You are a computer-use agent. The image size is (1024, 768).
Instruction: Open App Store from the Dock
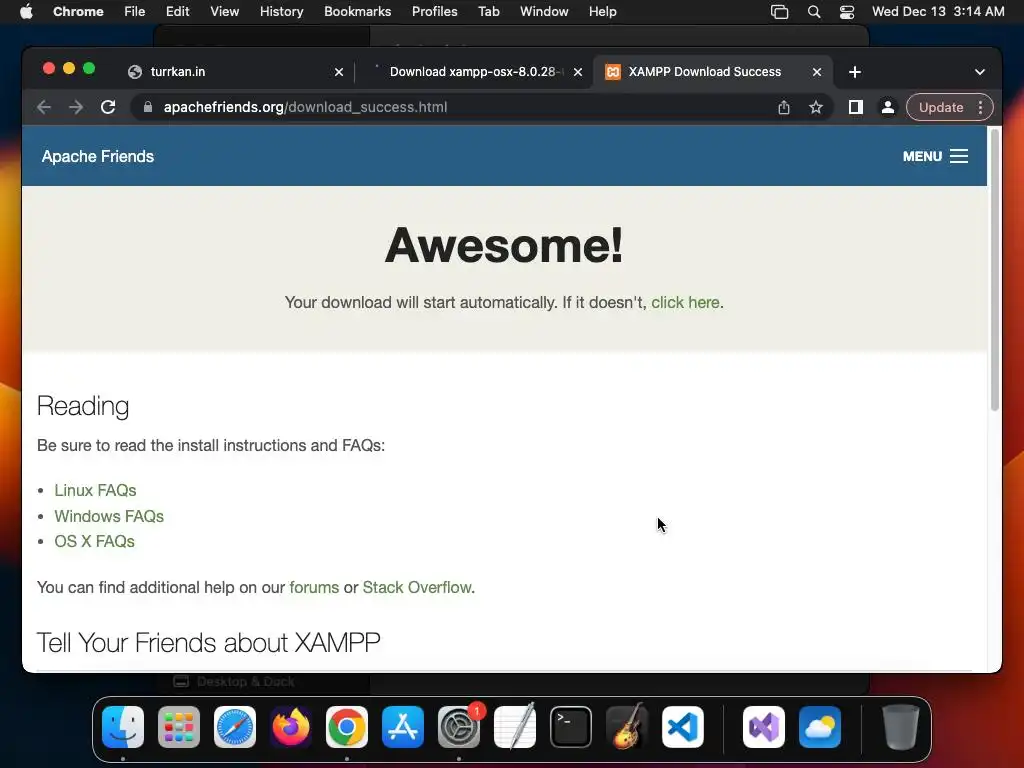pos(403,727)
